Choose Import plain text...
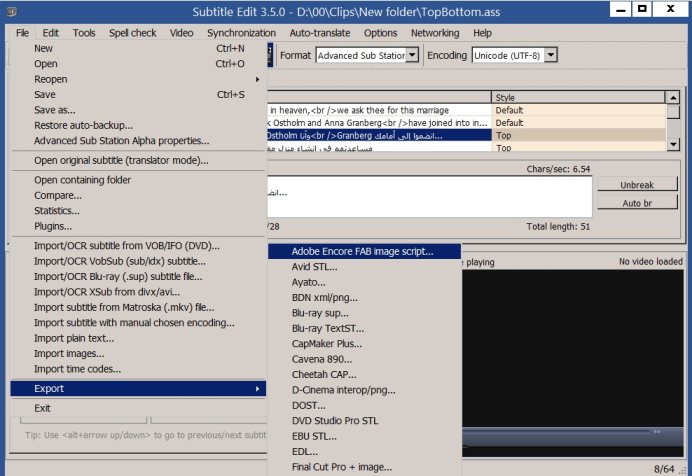 point(139,338)
